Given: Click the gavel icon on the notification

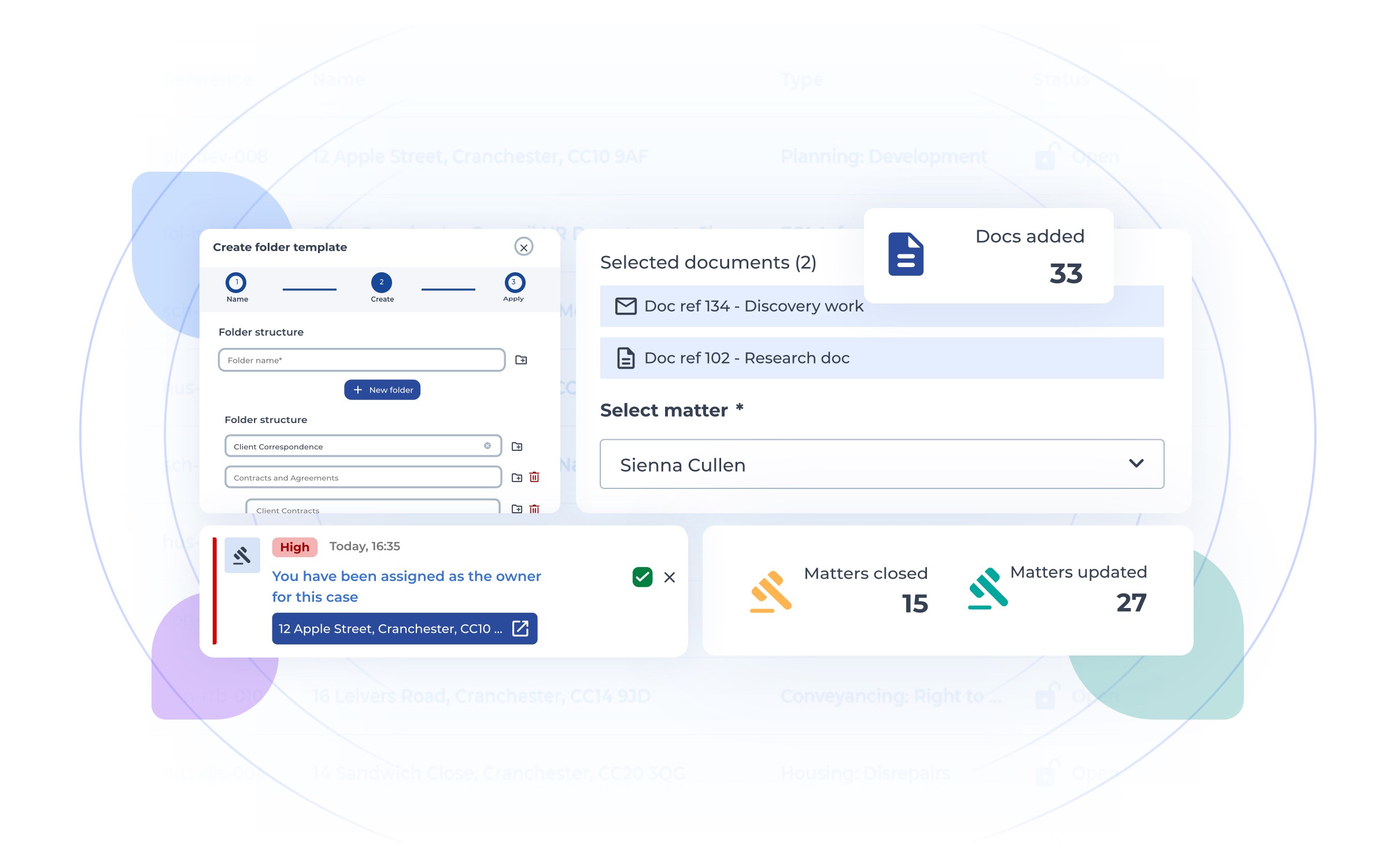Looking at the screenshot, I should (242, 555).
